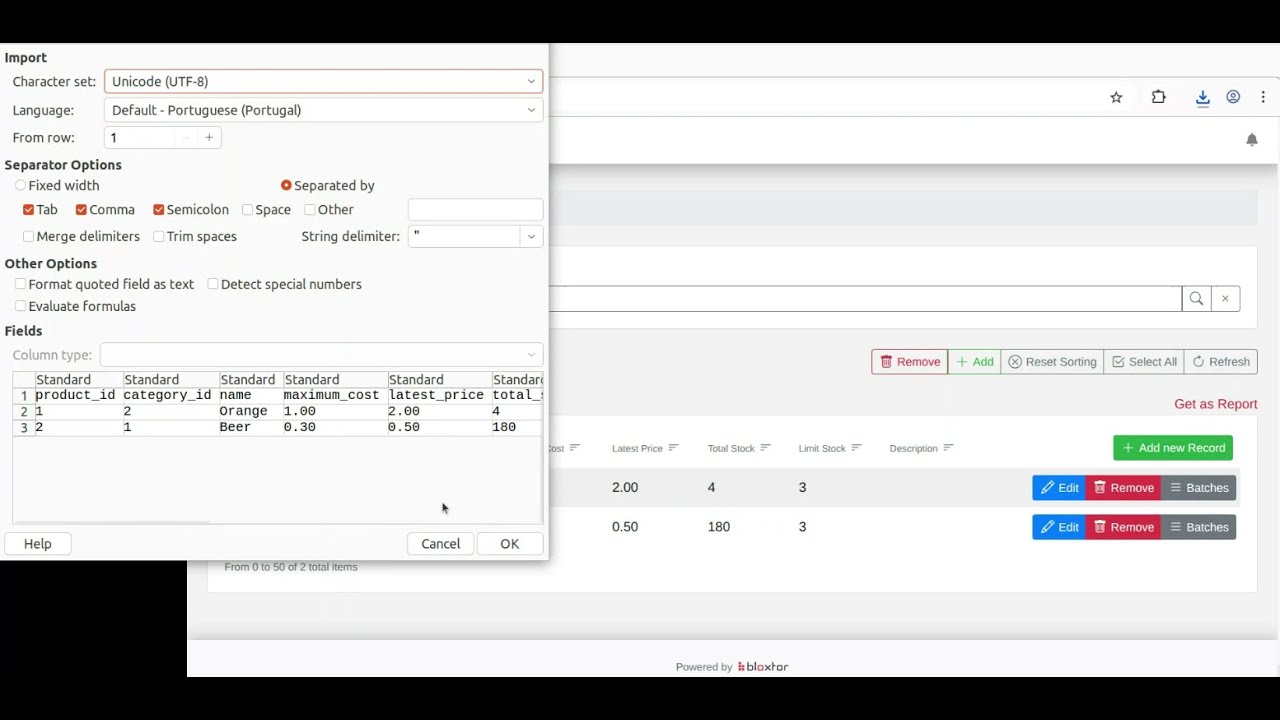
Task: Open the browser downloads icon
Action: (x=1203, y=97)
